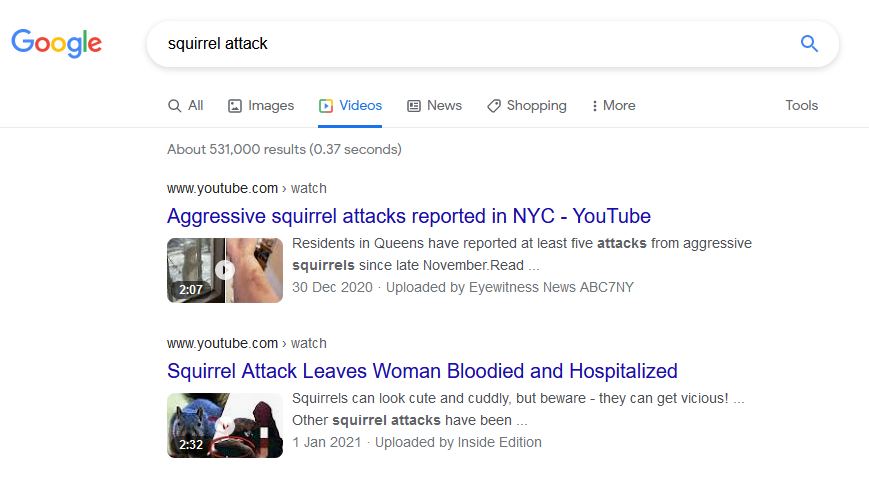Open the Tools options
Image resolution: width=869 pixels, height=483 pixels.
[x=801, y=105]
